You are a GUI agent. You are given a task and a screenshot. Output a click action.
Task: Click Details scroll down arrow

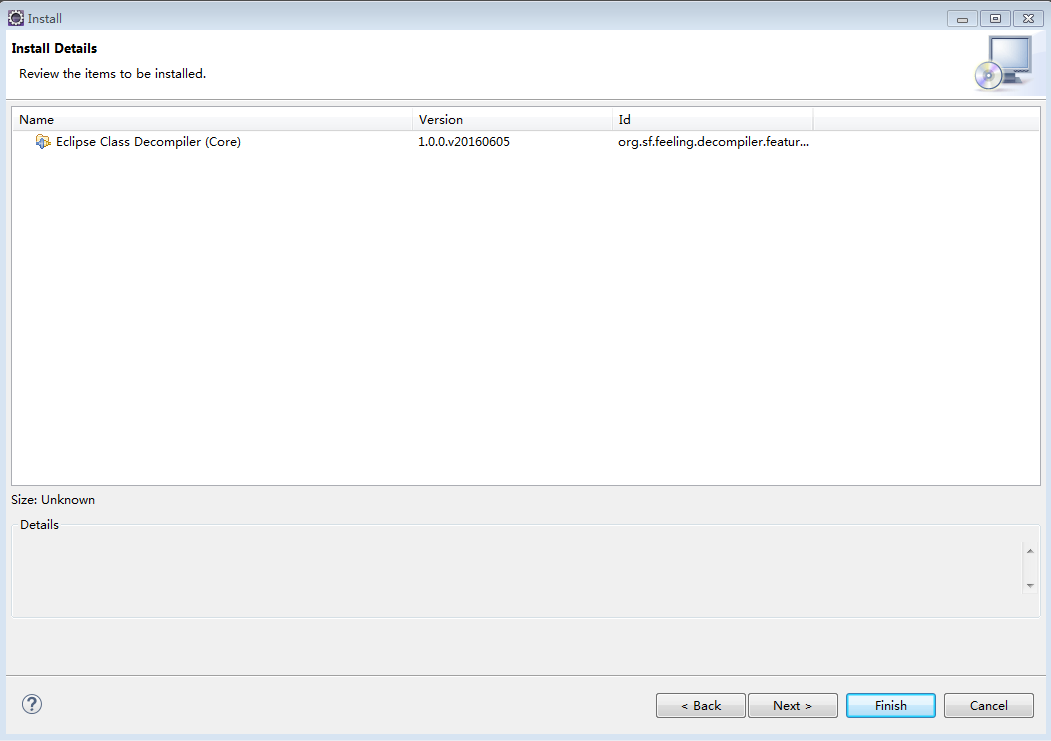pos(1030,586)
